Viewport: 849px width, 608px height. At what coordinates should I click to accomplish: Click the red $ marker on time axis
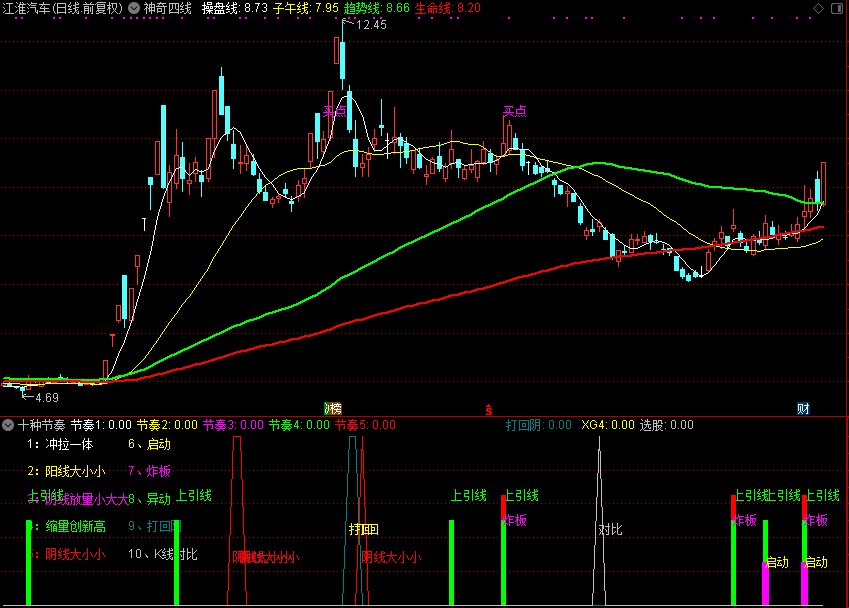489,409
